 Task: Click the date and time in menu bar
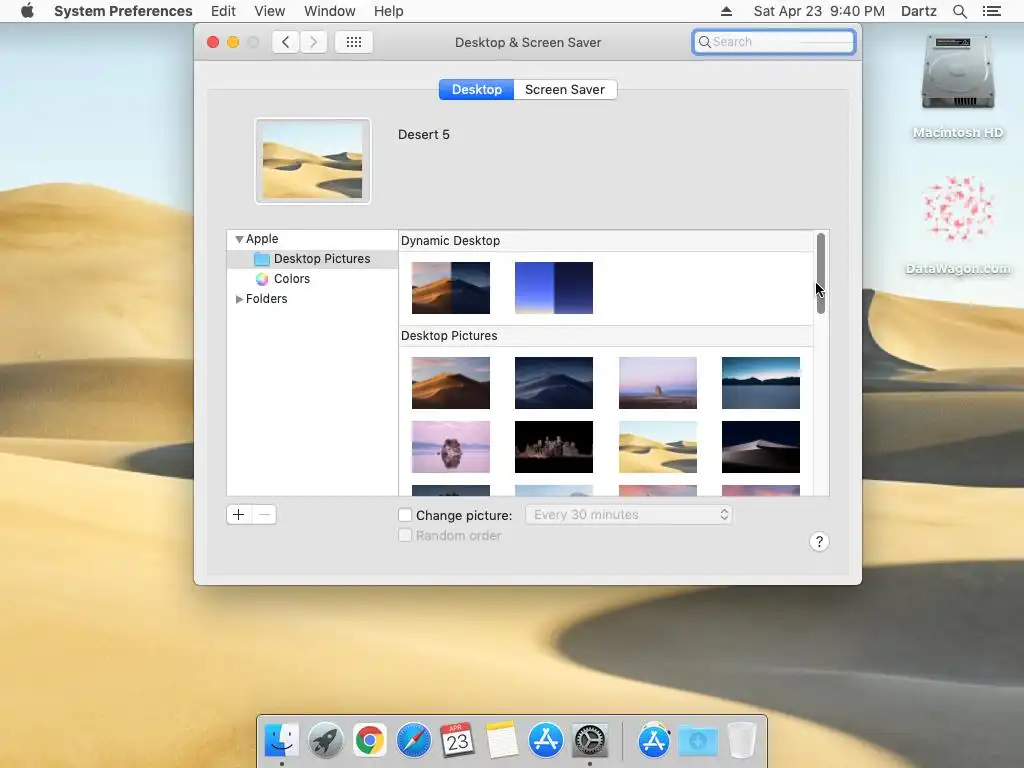point(819,11)
